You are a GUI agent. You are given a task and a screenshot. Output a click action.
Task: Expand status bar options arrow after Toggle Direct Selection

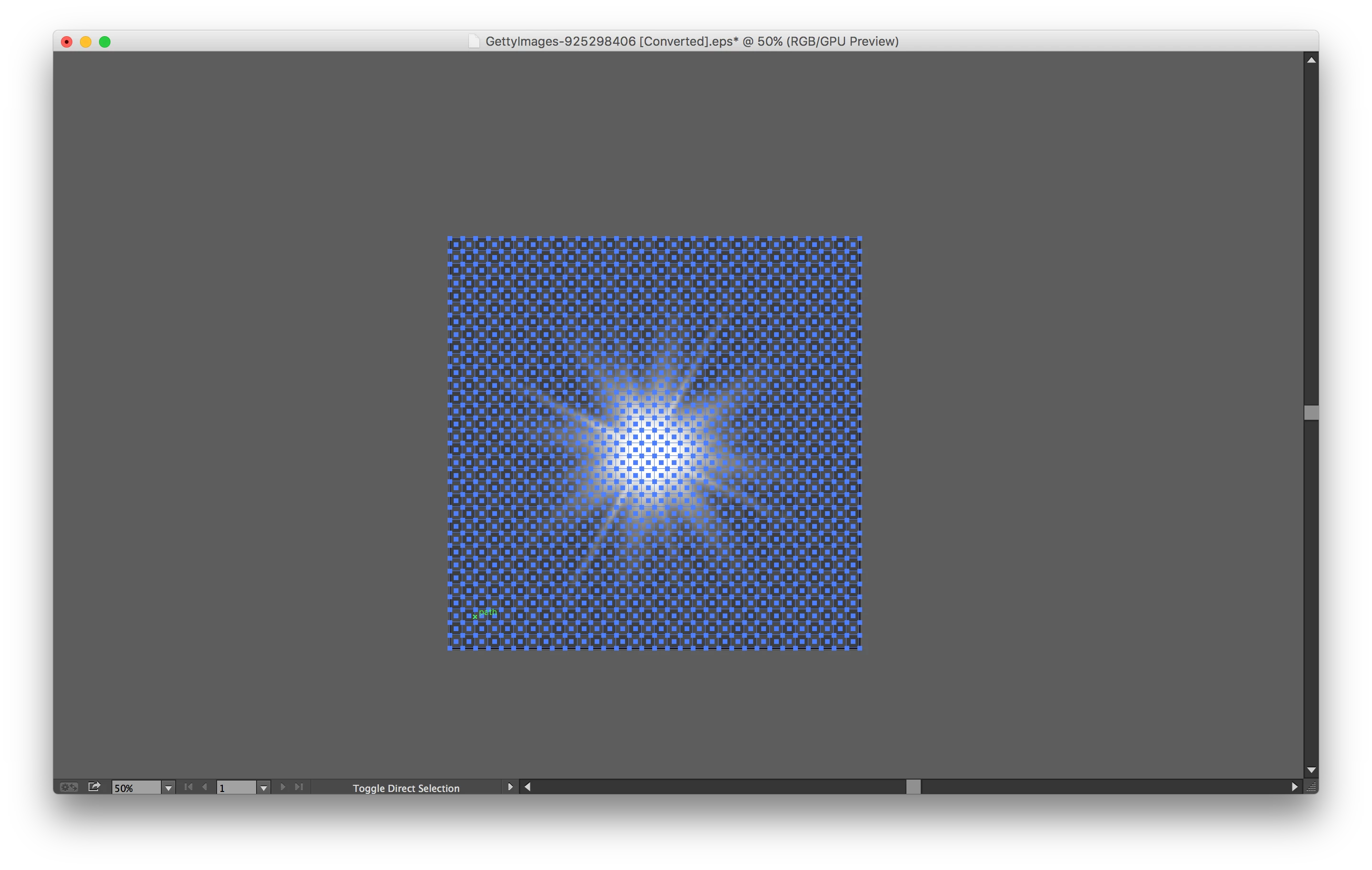coord(510,787)
